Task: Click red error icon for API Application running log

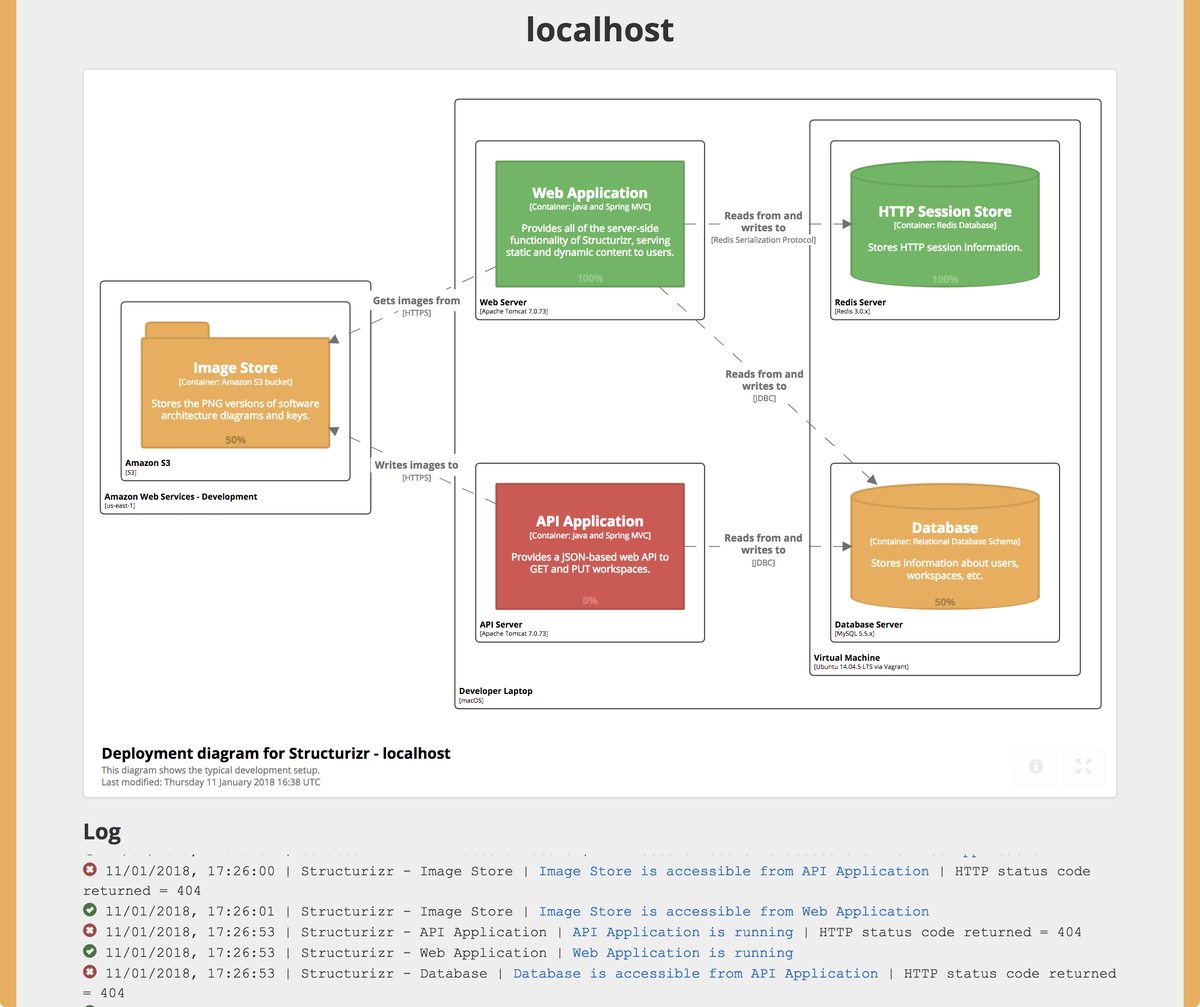Action: pyautogui.click(x=90, y=931)
